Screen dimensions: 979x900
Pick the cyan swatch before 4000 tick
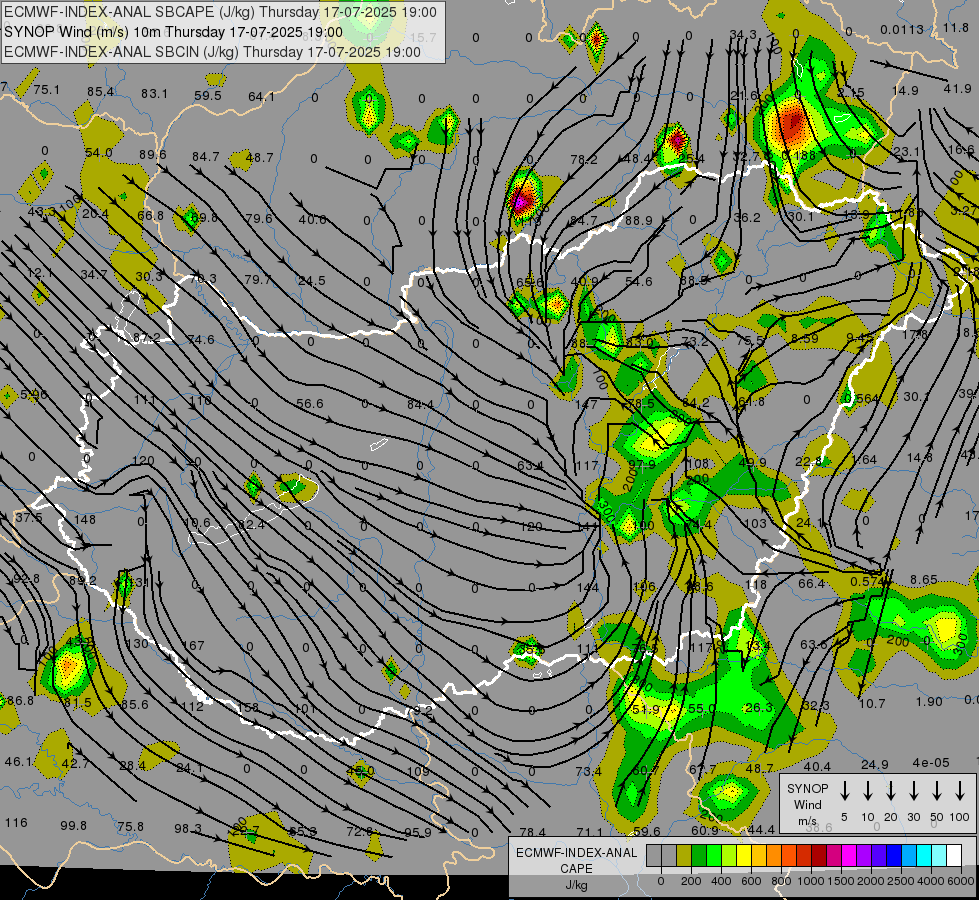[x=923, y=855]
